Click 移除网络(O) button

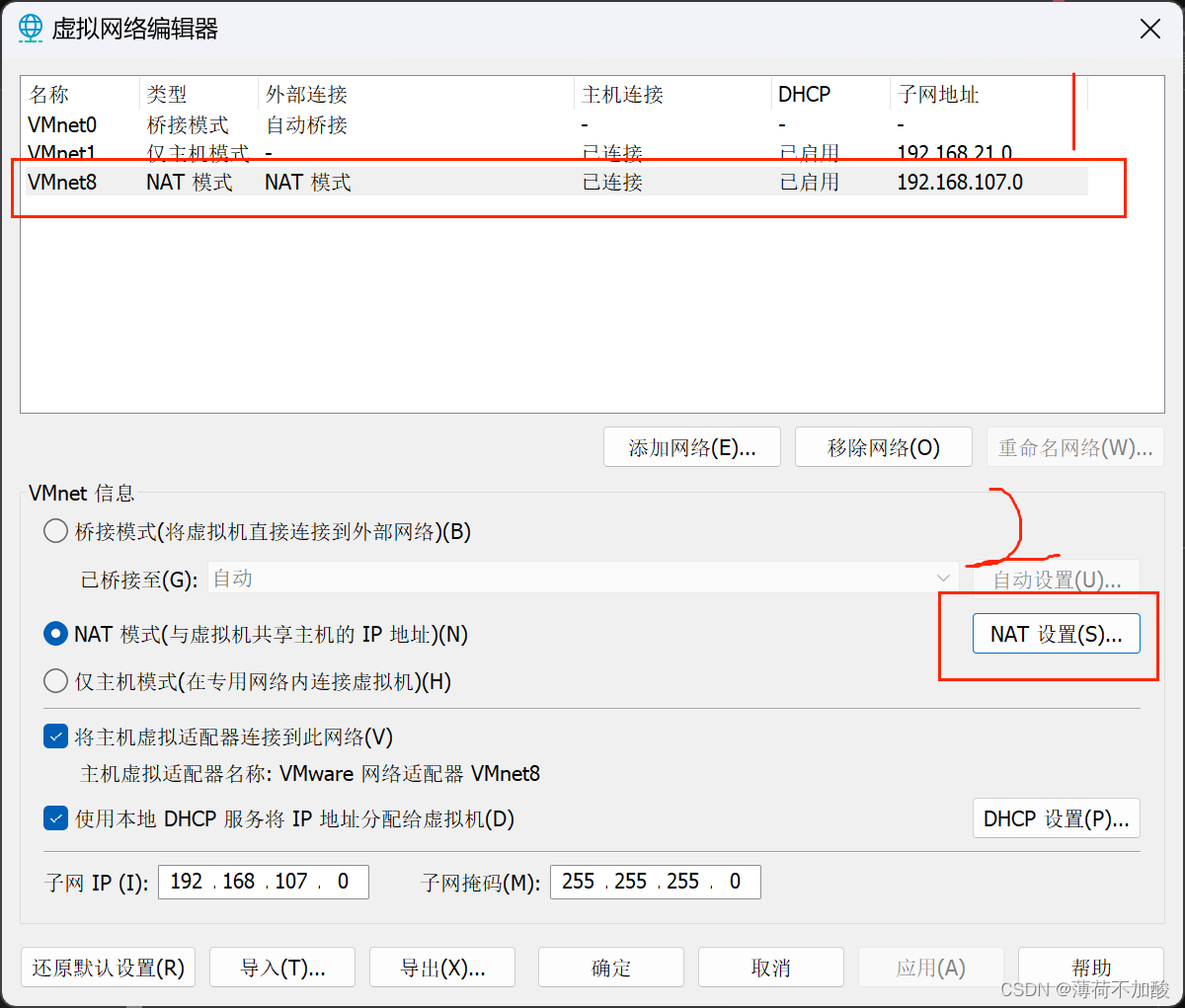tap(883, 447)
